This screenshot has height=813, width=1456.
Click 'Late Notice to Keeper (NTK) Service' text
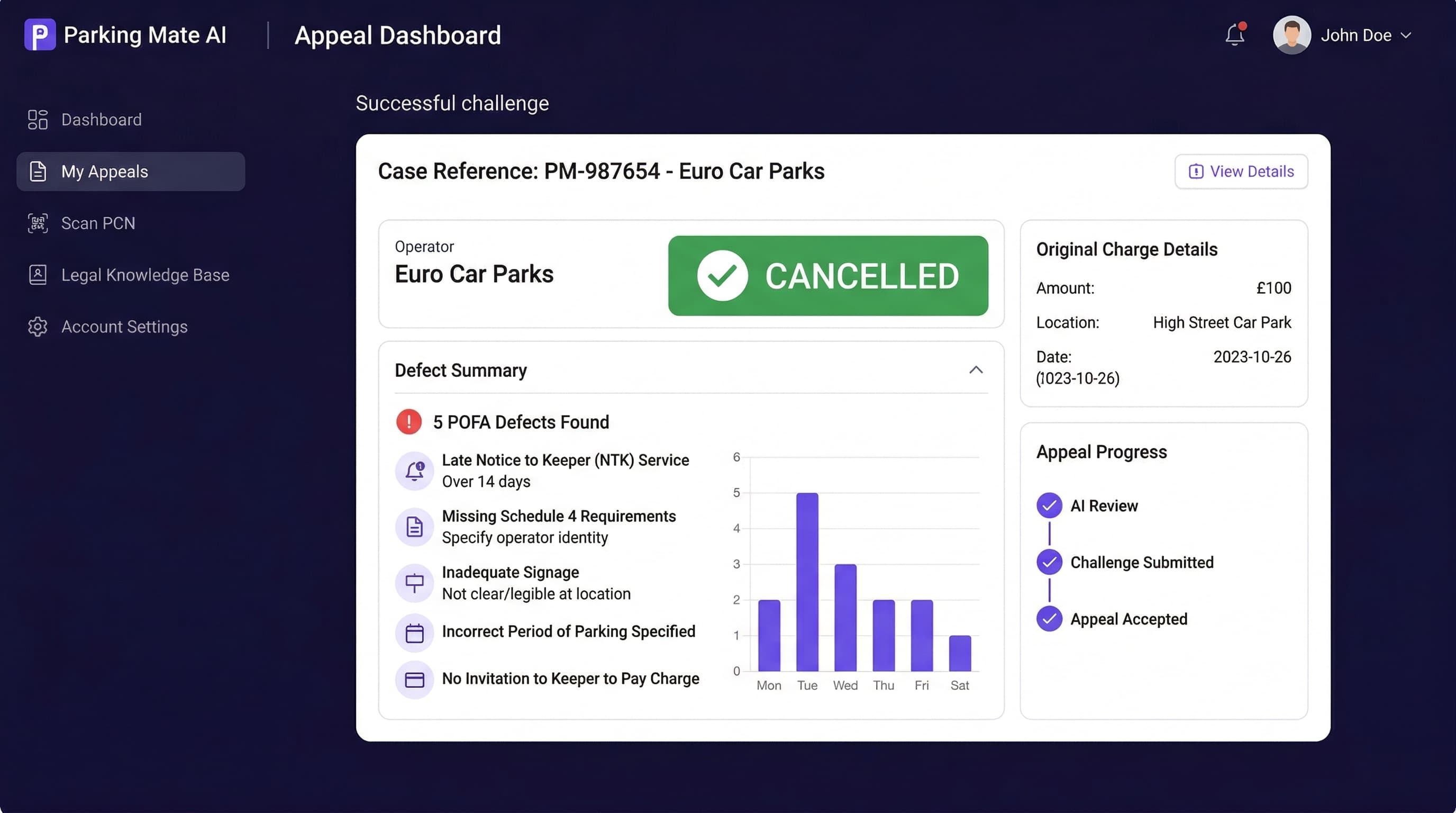click(x=565, y=460)
